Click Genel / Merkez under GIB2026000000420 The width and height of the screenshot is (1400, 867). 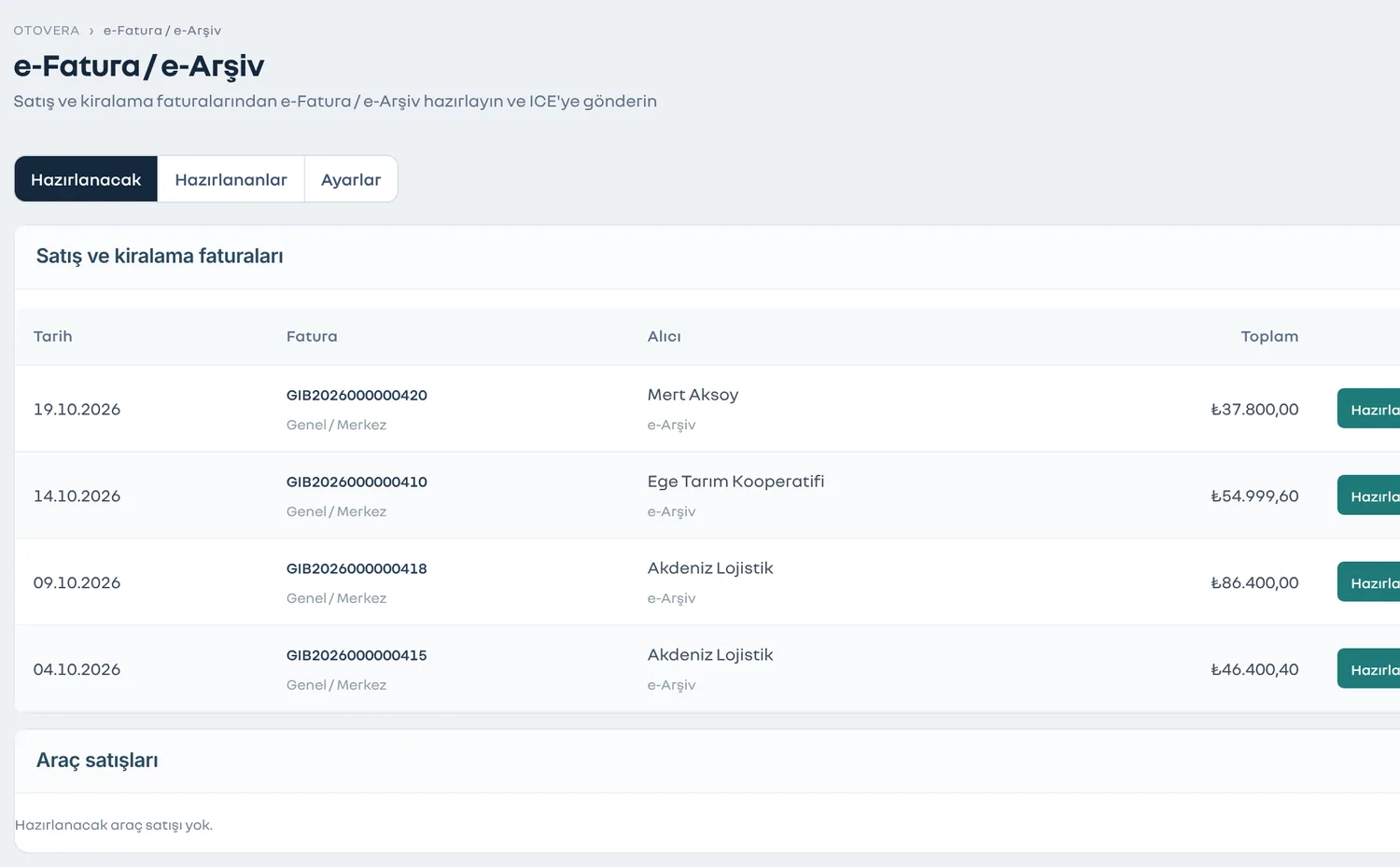pos(336,425)
